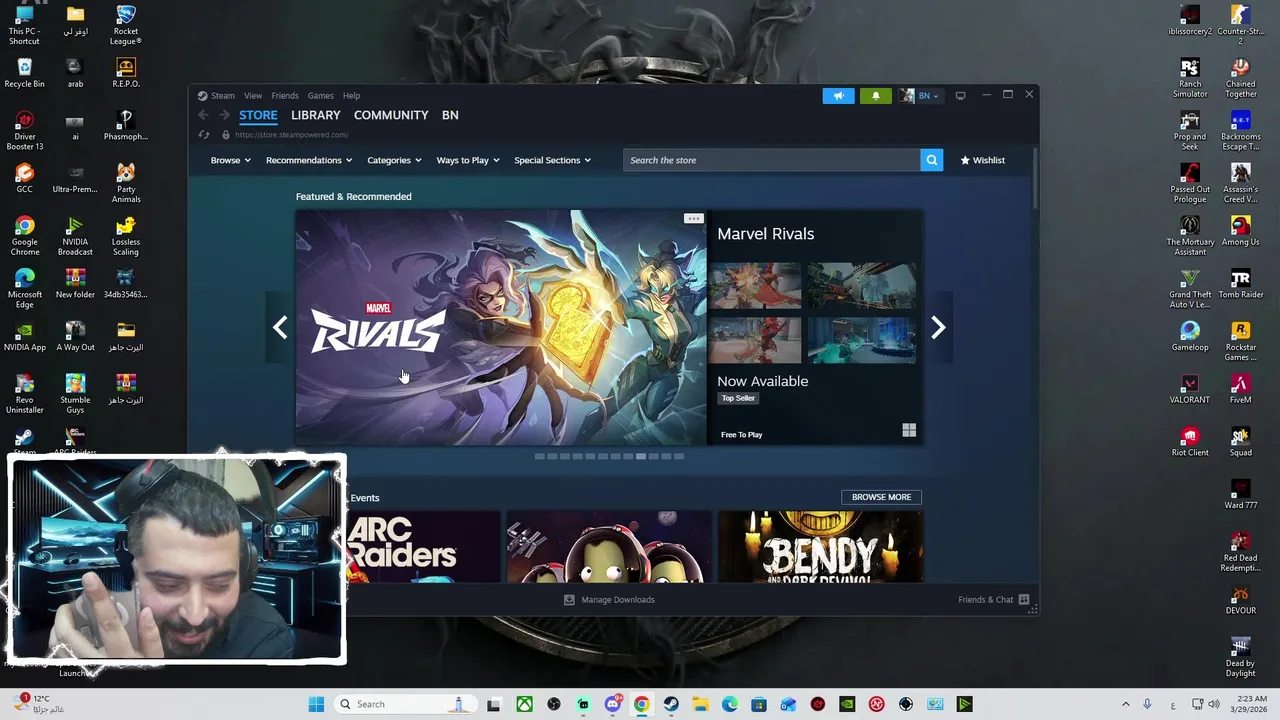Open the Categories dropdown
The image size is (1280, 720).
(x=394, y=160)
